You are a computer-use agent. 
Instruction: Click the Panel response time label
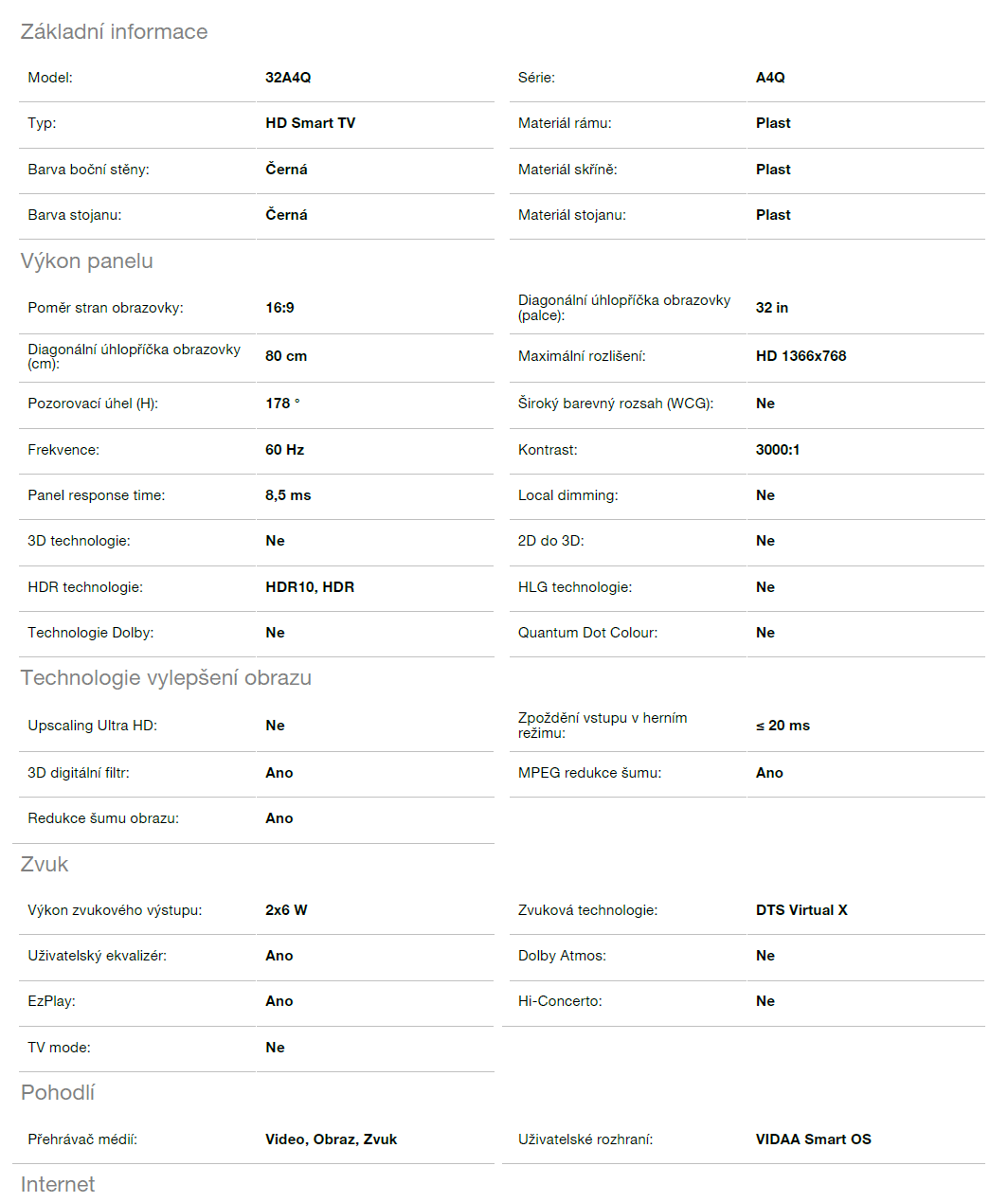[x=96, y=495]
